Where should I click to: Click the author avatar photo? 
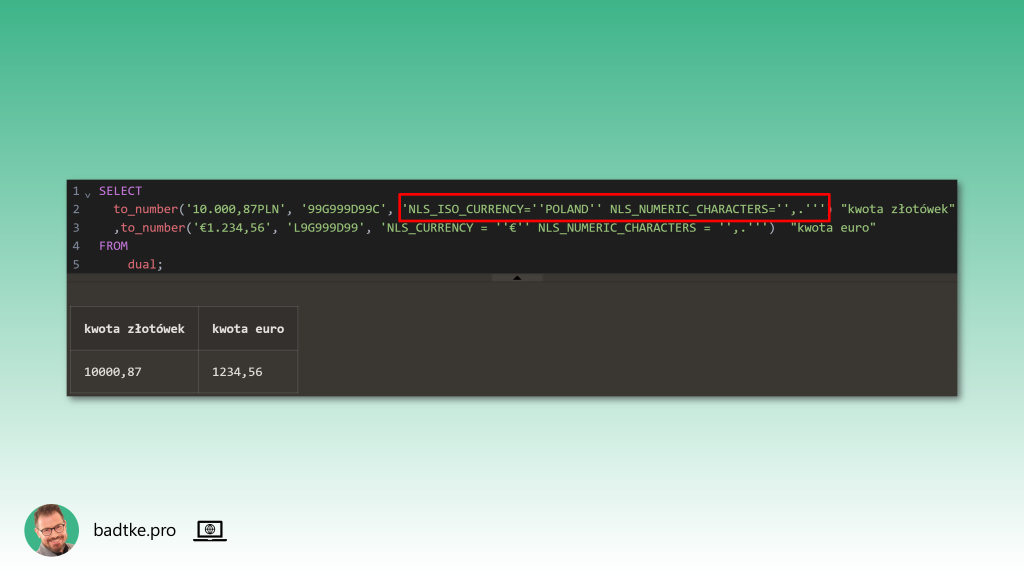(x=51, y=530)
